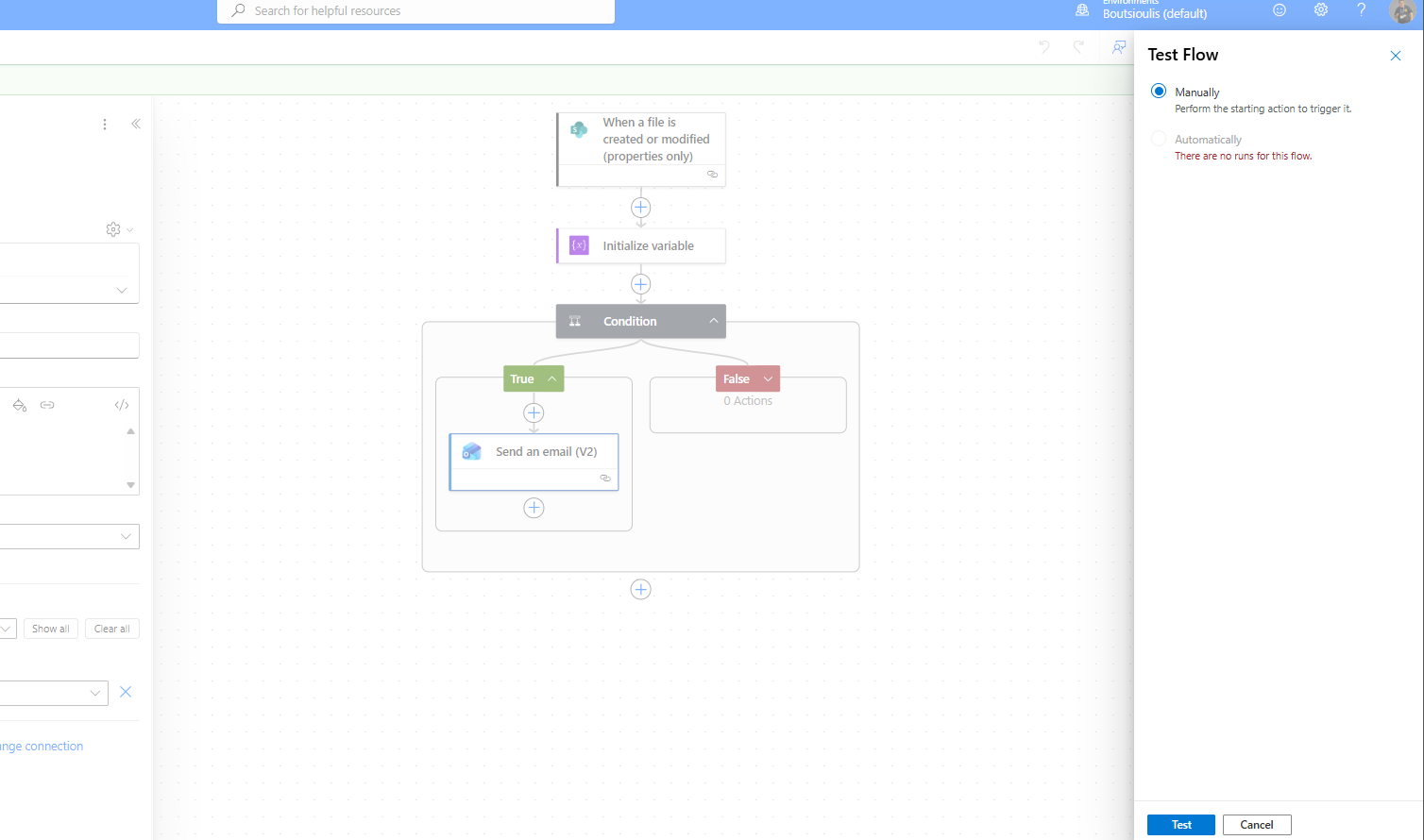This screenshot has height=840, width=1424.
Task: Click the Cancel button
Action: [1256, 825]
